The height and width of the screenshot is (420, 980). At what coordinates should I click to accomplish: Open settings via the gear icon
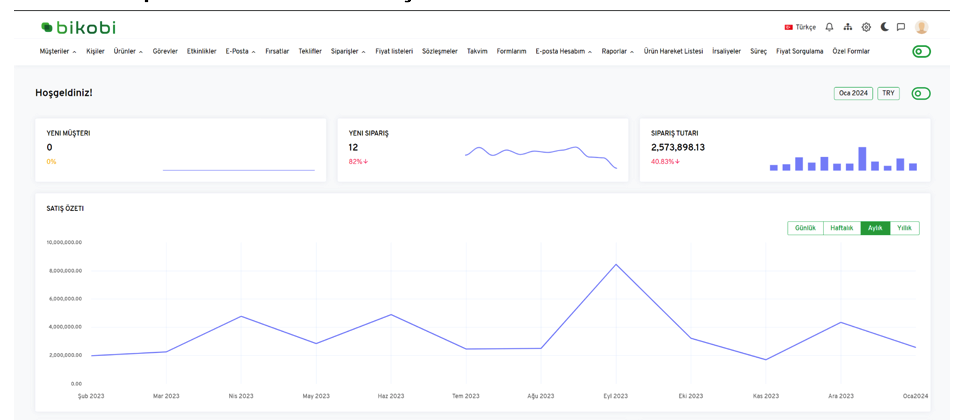(866, 27)
